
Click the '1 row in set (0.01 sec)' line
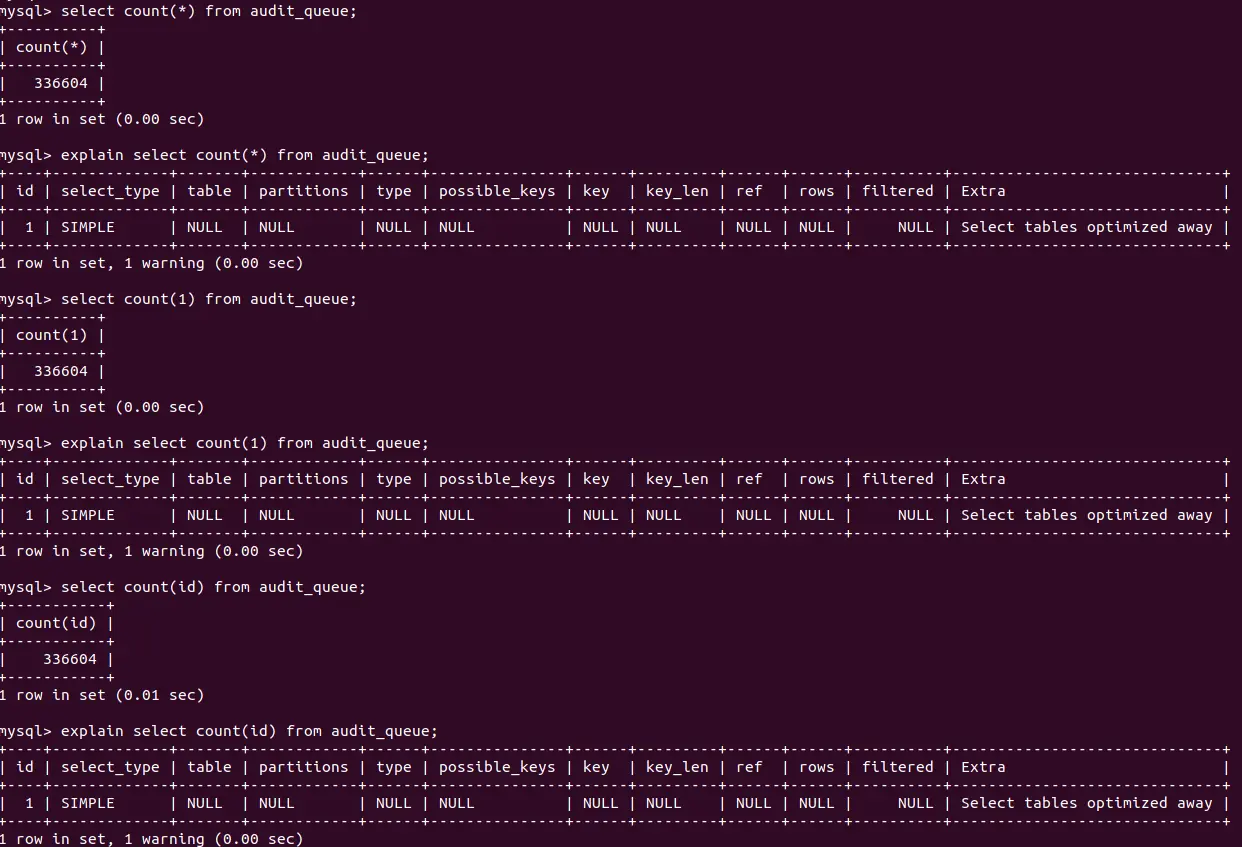[101, 695]
